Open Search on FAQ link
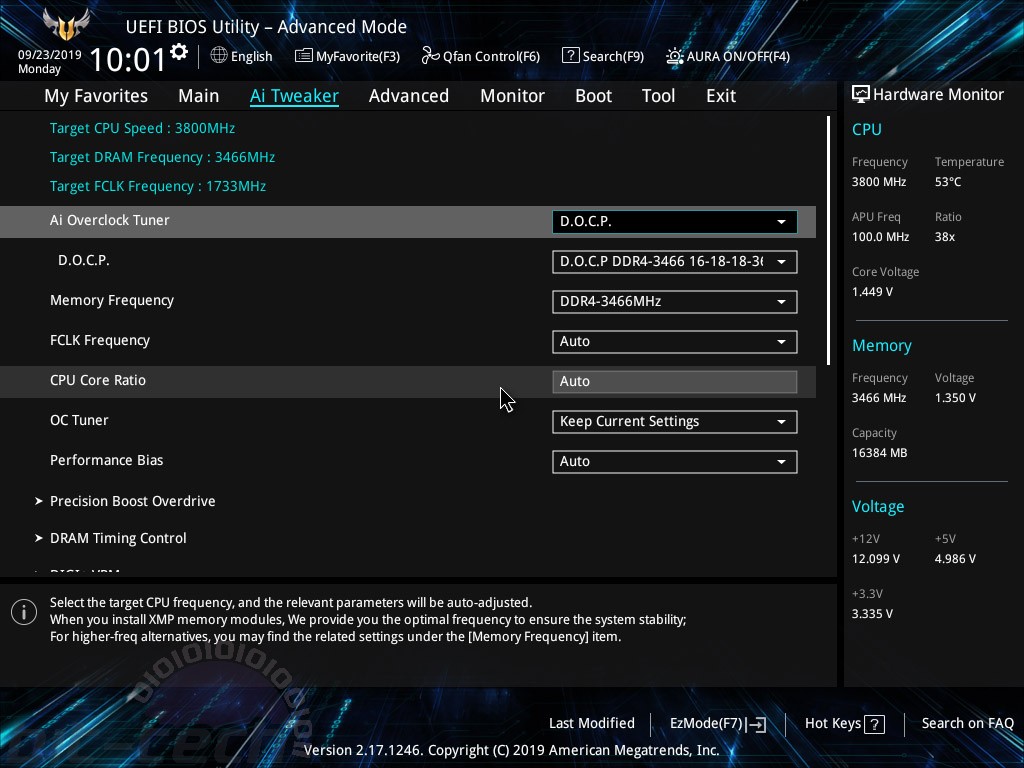The height and width of the screenshot is (768, 1024). coord(967,723)
